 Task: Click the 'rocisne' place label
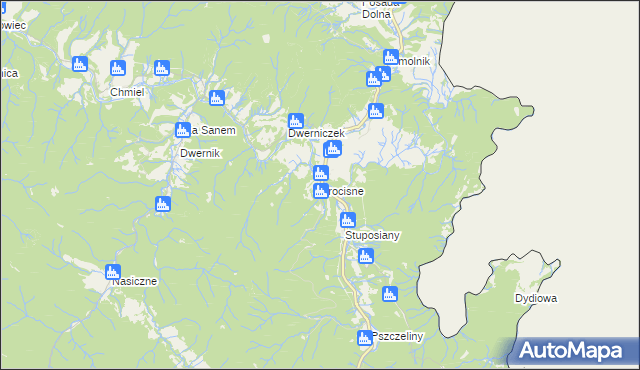346,191
